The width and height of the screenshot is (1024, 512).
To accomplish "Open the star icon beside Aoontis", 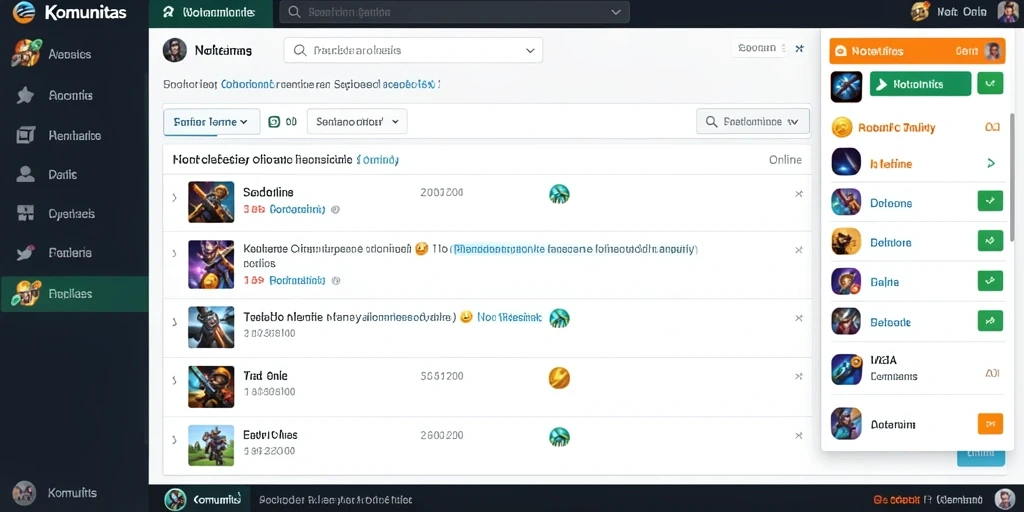I will [25, 95].
